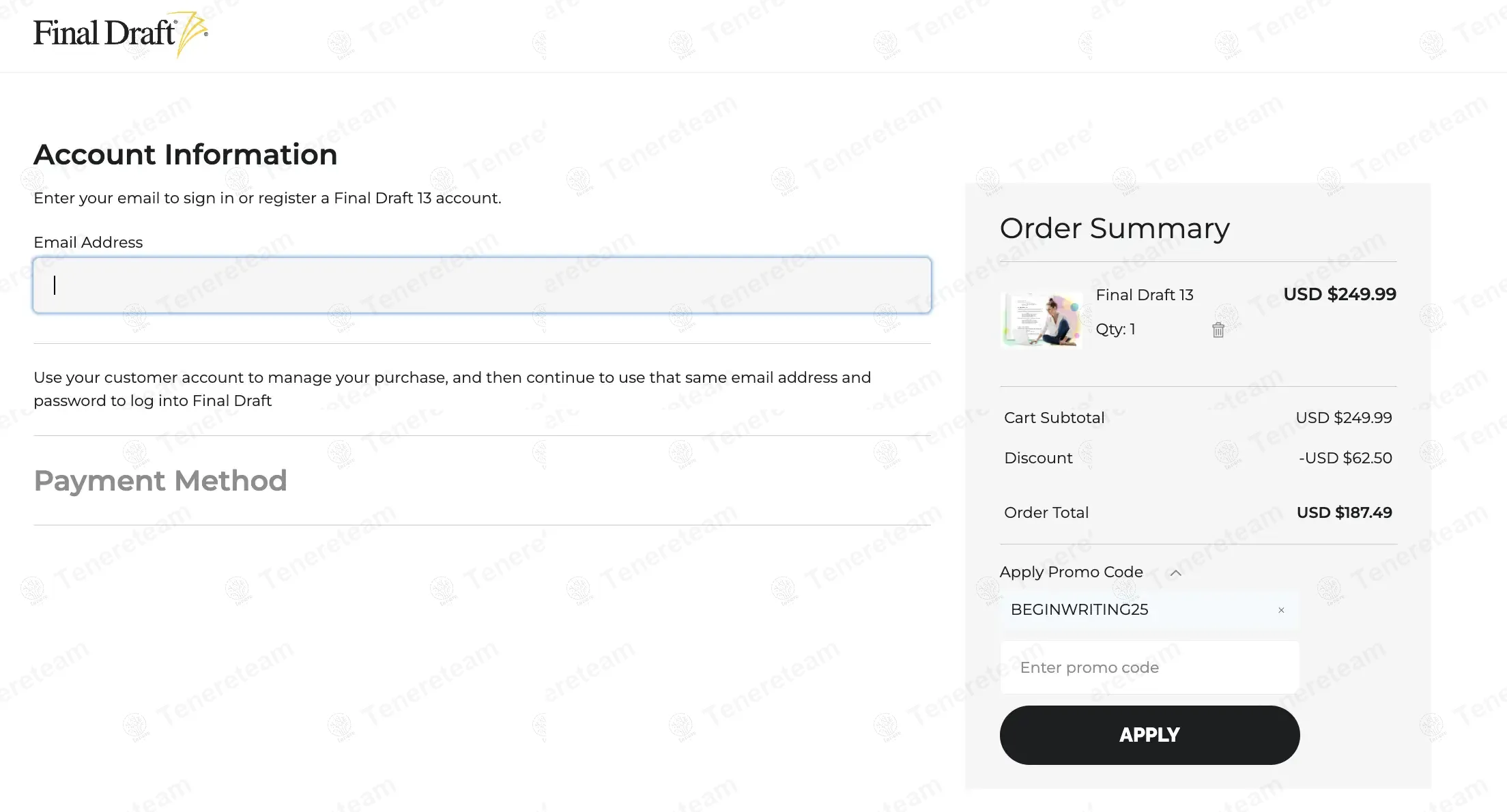Viewport: 1507px width, 812px height.
Task: Click the Account Information heading
Action: click(x=186, y=154)
